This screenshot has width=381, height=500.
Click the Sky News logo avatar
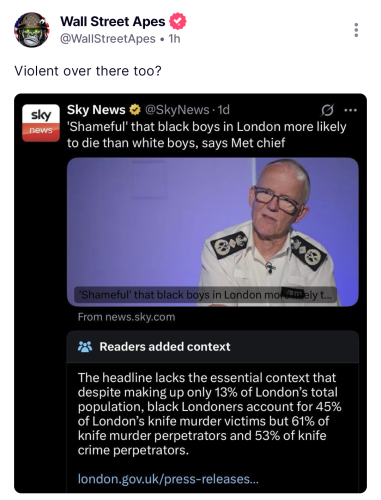41,123
